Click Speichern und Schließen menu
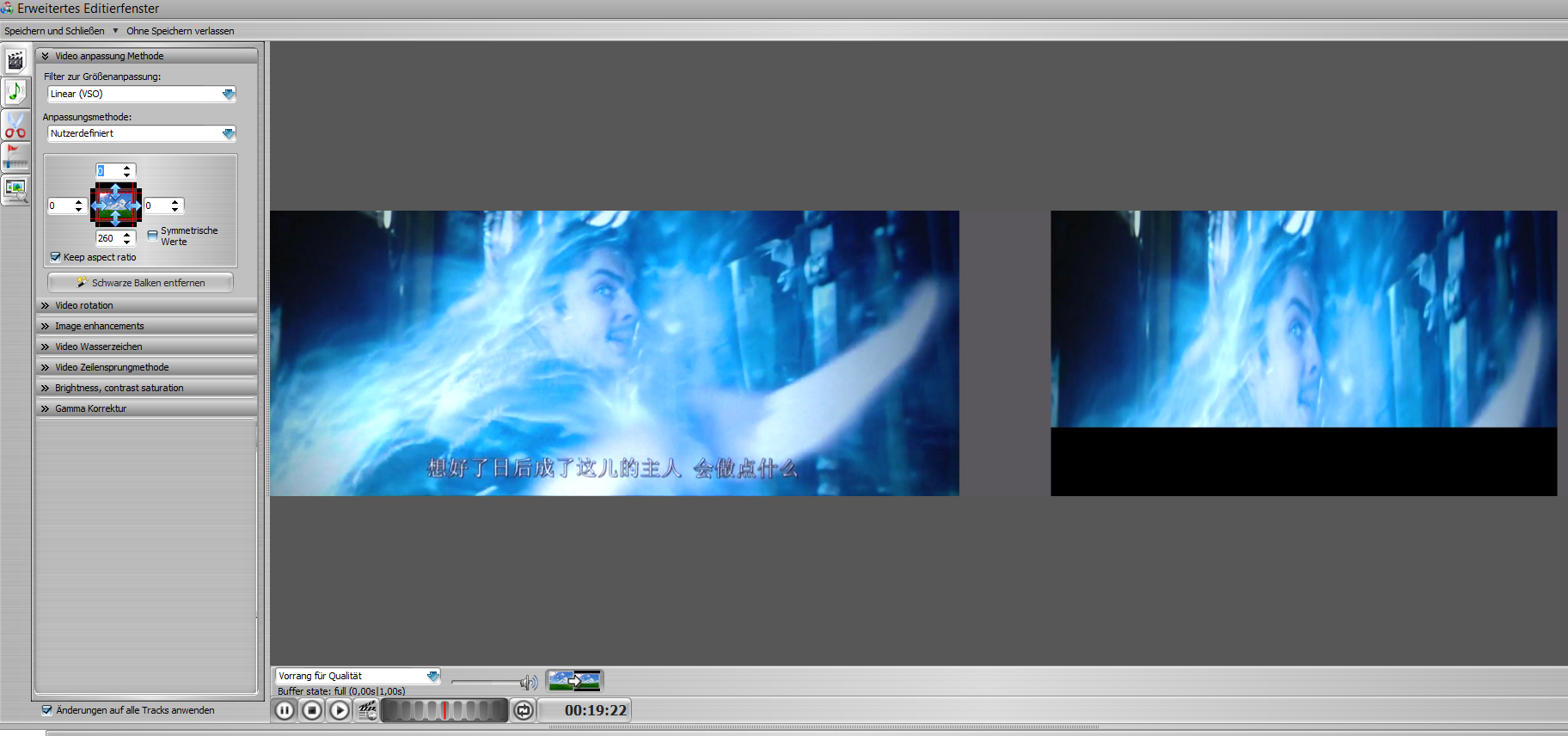This screenshot has height=736, width=1568. coord(54,31)
